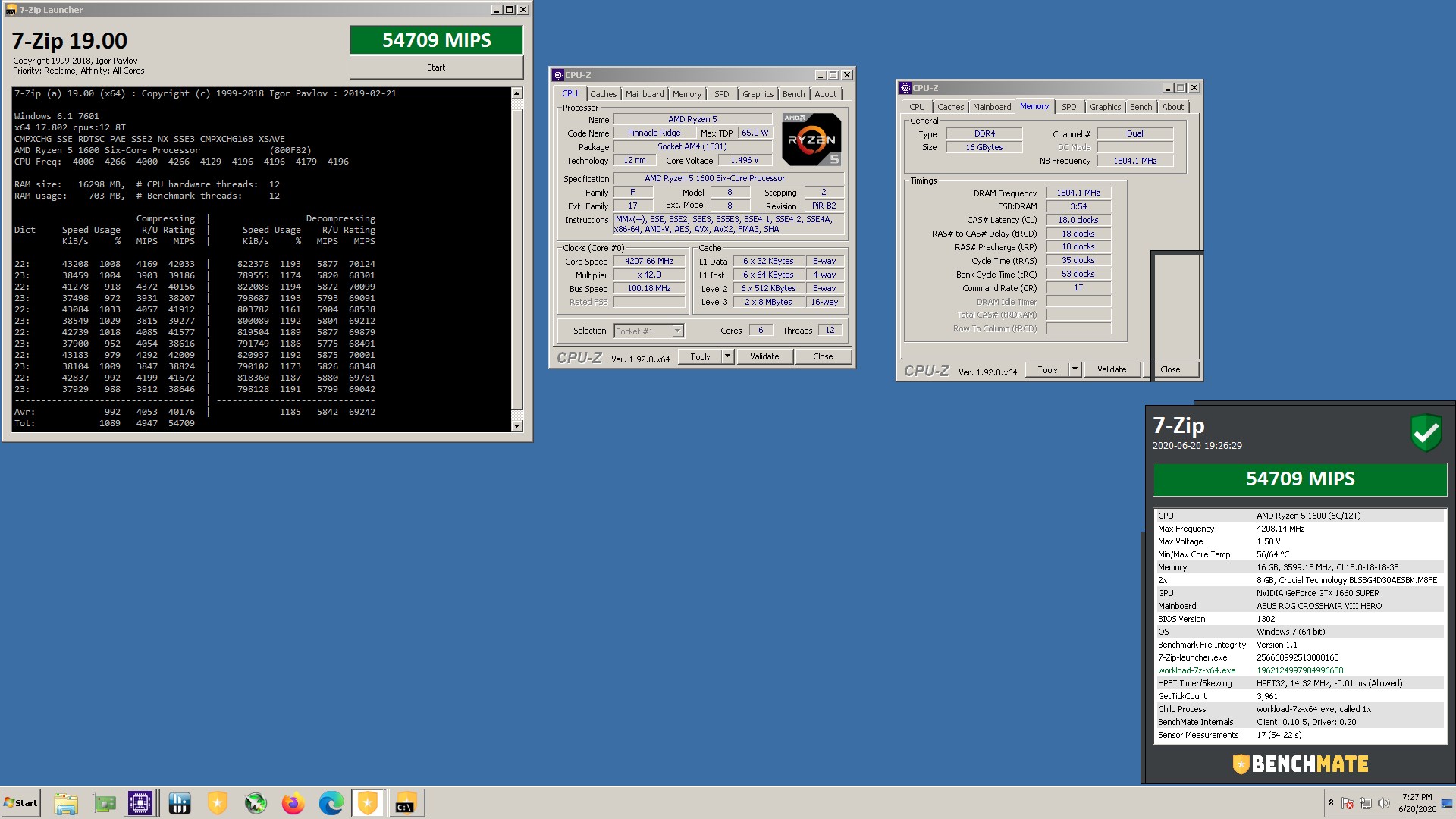Open the console window taskbar button
The width and height of the screenshot is (1456, 819).
[x=406, y=803]
